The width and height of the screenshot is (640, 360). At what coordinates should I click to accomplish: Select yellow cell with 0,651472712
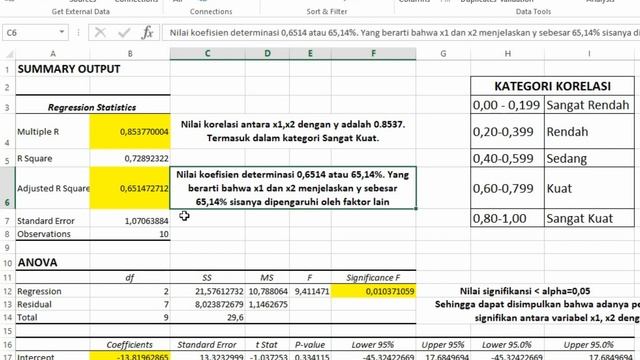(130, 188)
